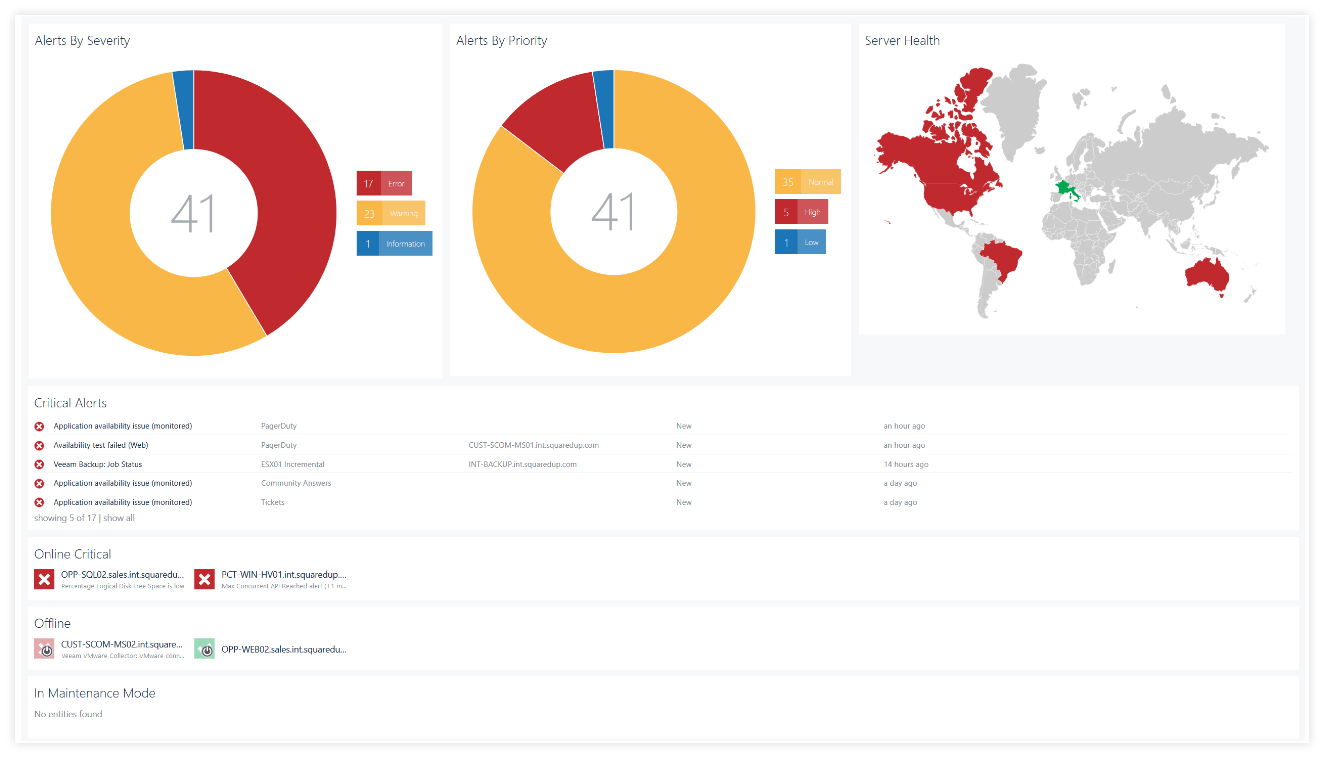1324x758 pixels.
Task: Click green power icon for OPP-WEB02
Action: pyautogui.click(x=204, y=649)
